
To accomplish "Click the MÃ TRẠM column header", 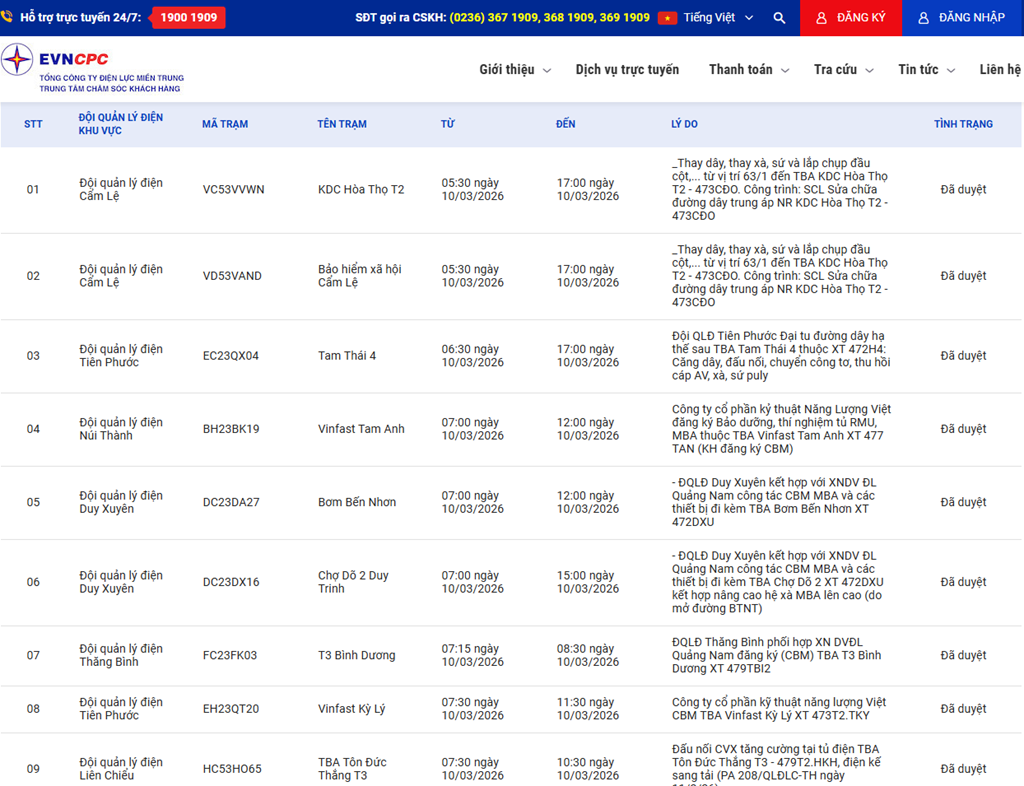I will [225, 124].
